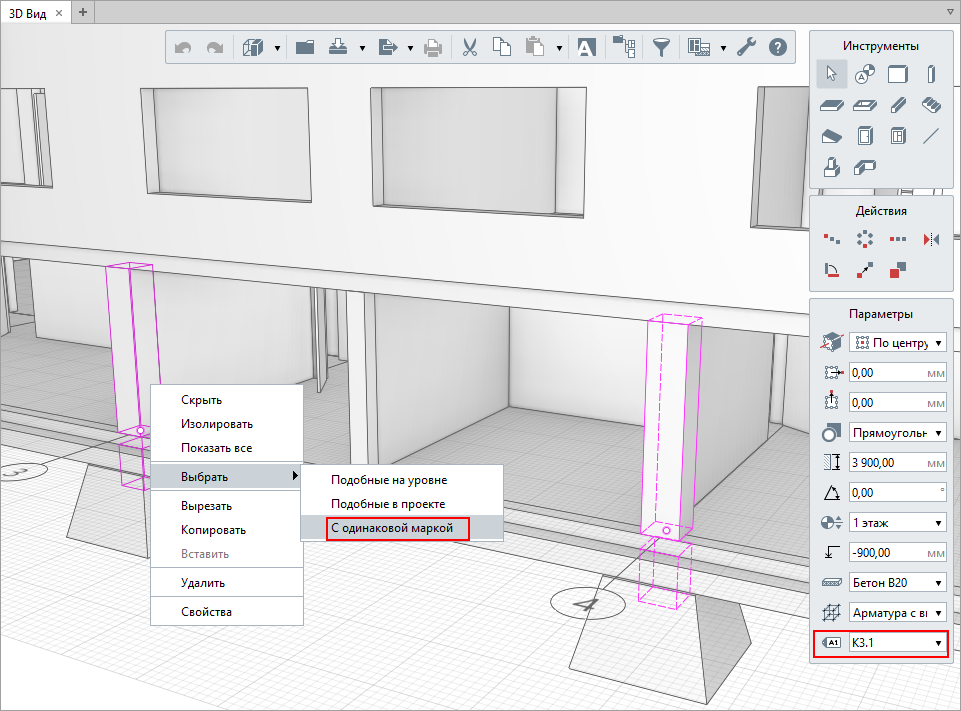Select the arrow pointer tool

[x=831, y=73]
